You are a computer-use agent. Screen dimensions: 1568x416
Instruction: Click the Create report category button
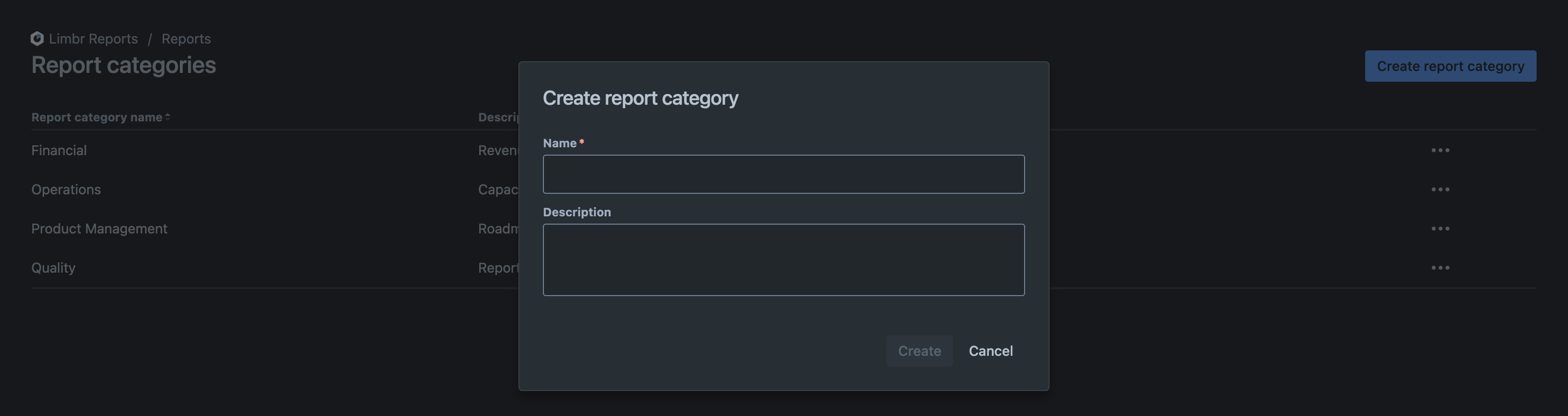pos(1450,66)
